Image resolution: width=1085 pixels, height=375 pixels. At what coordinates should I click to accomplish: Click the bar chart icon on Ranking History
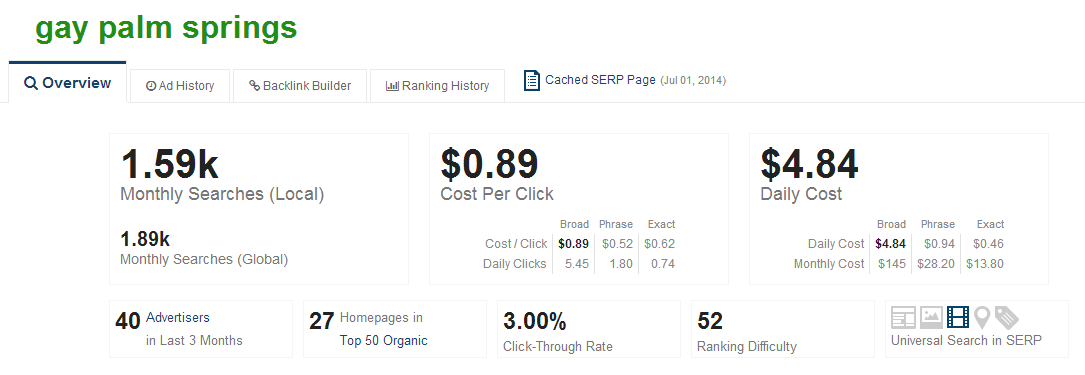[392, 86]
